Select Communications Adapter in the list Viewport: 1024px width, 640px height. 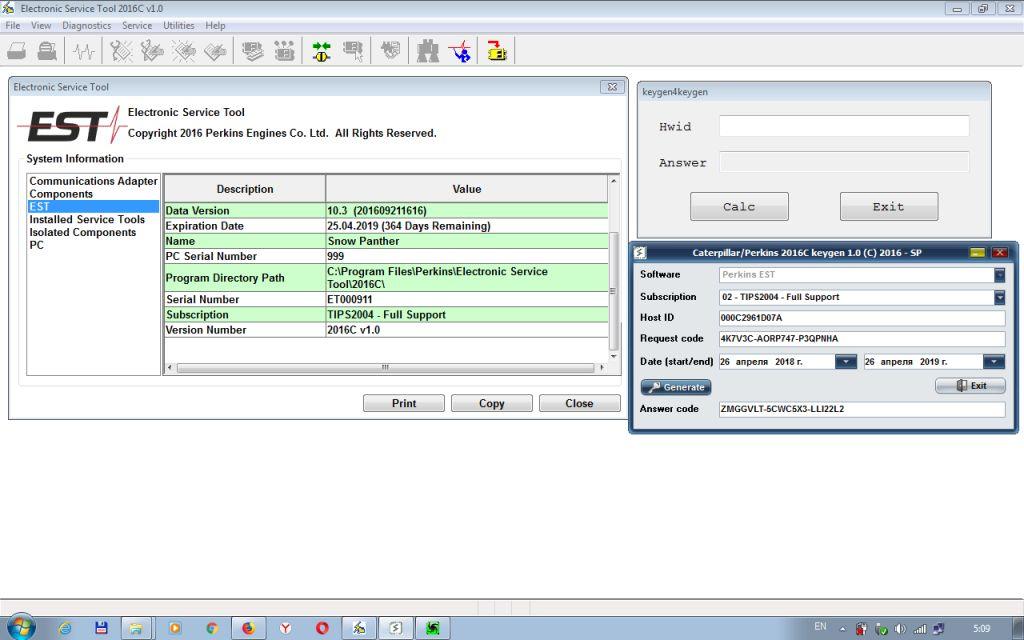tap(93, 181)
